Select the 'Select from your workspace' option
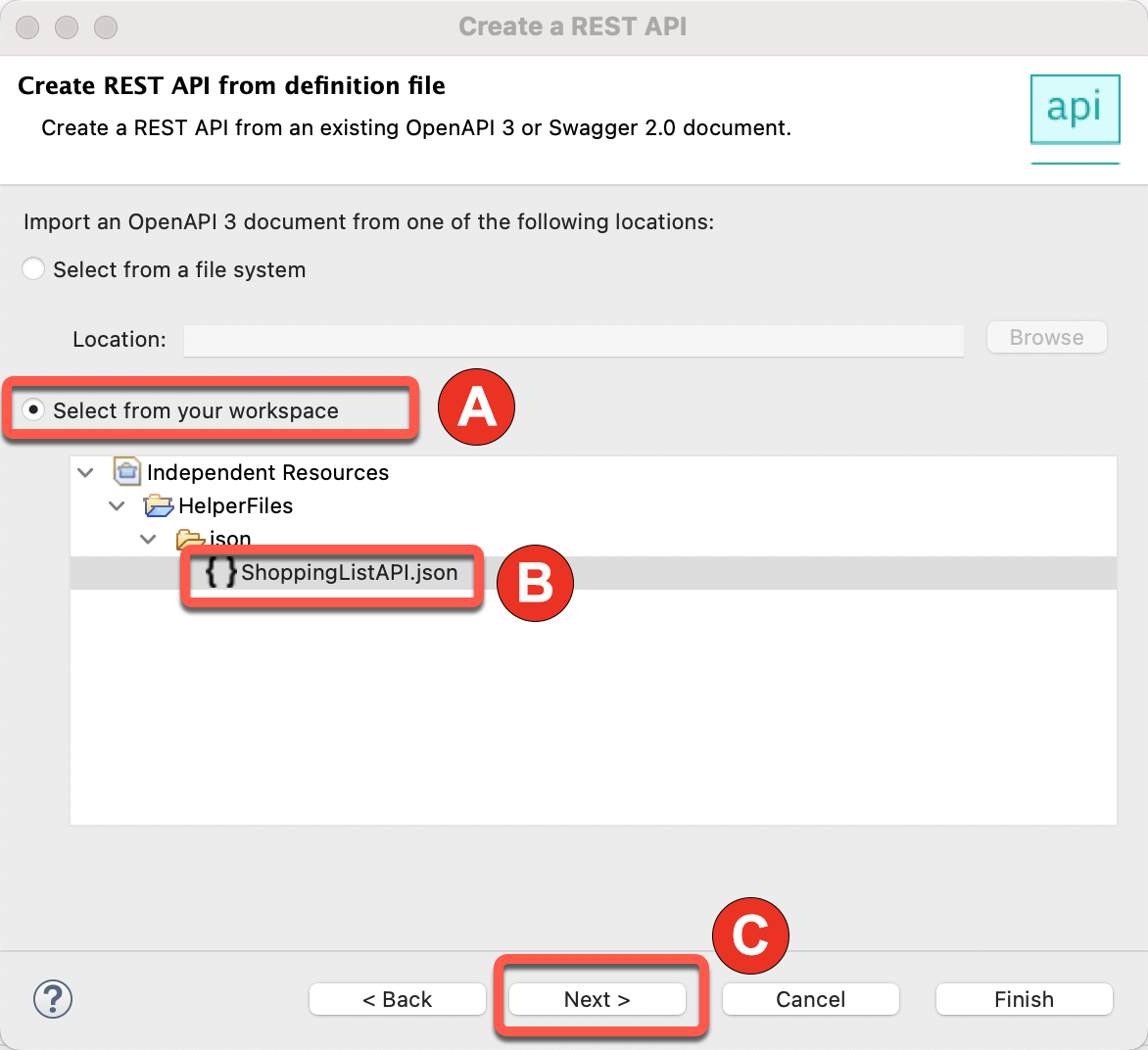1148x1050 pixels. pos(32,409)
